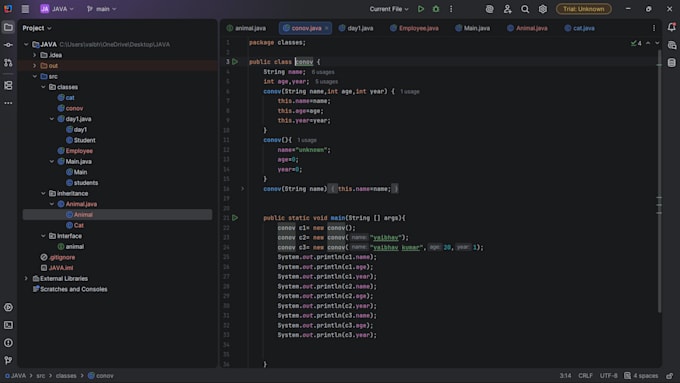
Task: Click the Trial: Unknown button
Action: pos(583,9)
